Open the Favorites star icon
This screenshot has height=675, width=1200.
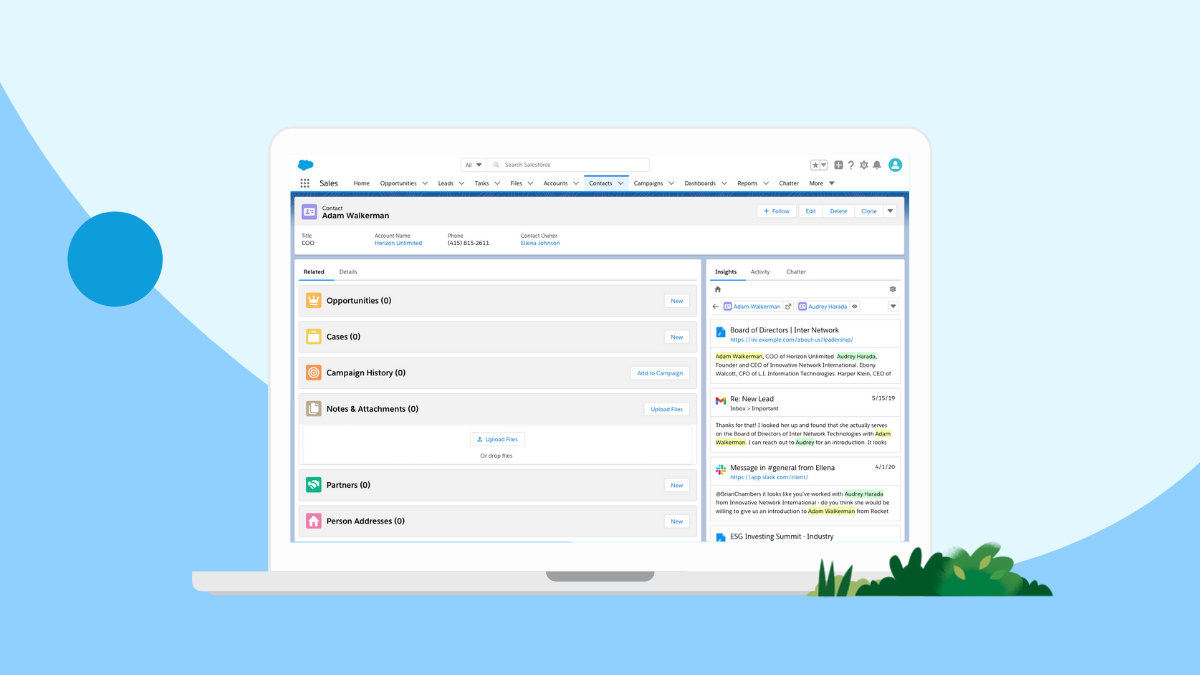click(x=815, y=165)
